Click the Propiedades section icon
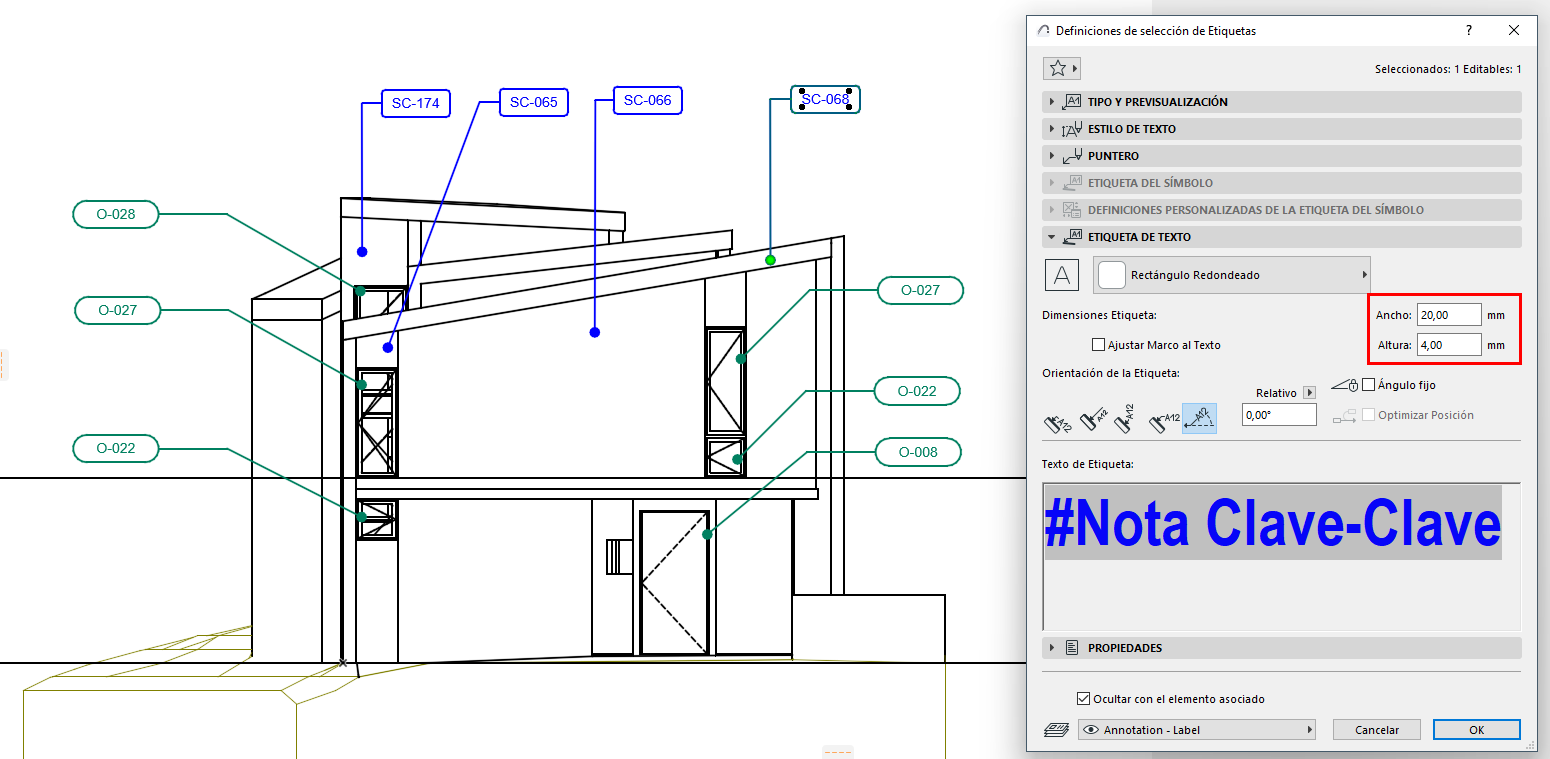This screenshot has width=1550, height=759. (1071, 648)
